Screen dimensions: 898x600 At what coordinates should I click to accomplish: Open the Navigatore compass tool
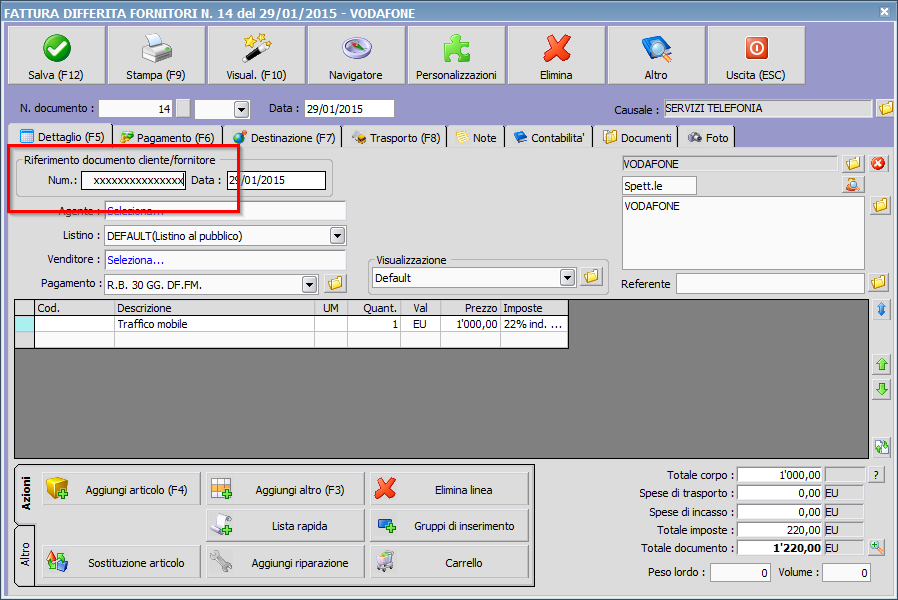tap(356, 56)
